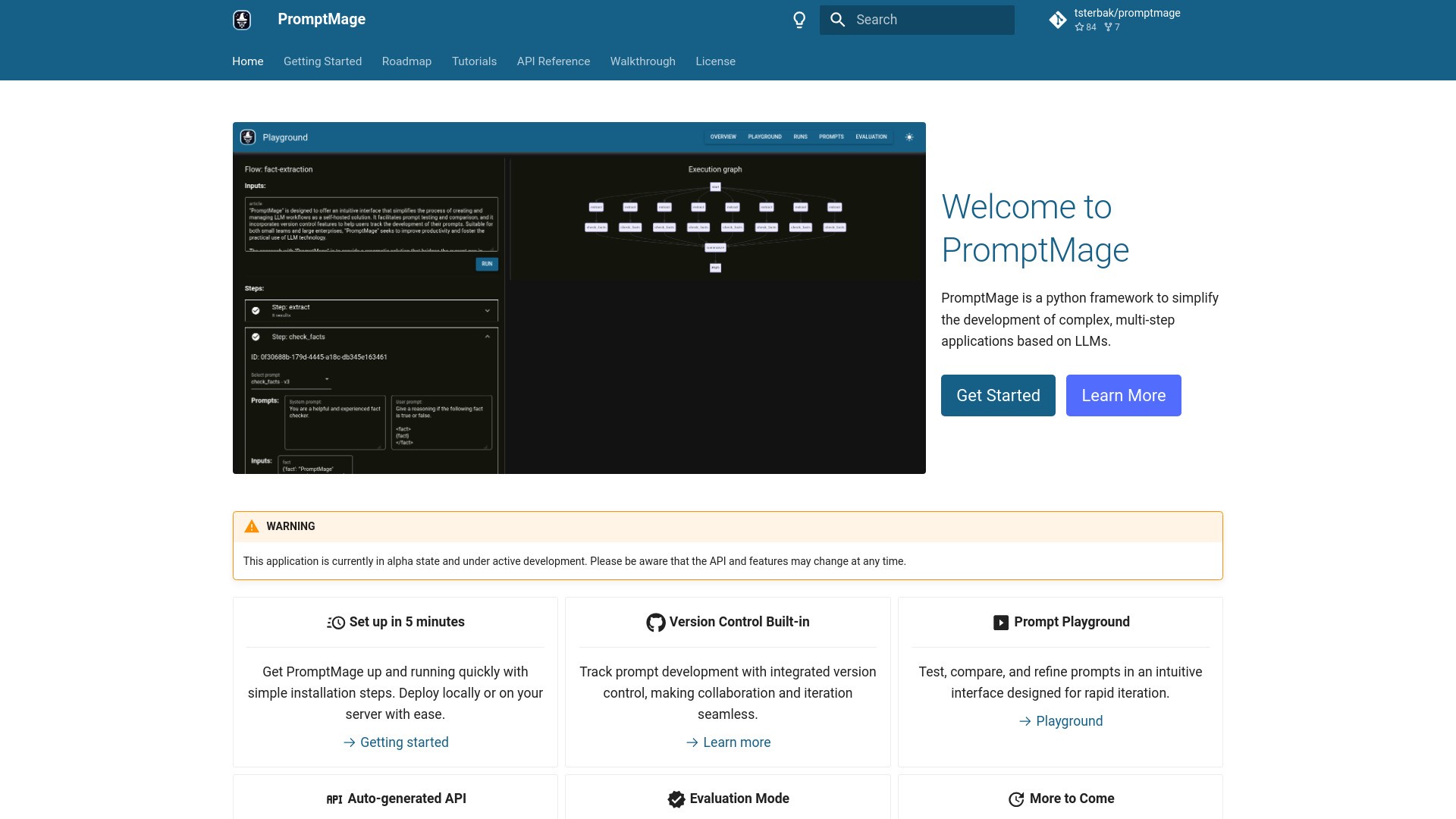Expand the Step: extract panel chevron
The height and width of the screenshot is (819, 1456).
tap(488, 311)
